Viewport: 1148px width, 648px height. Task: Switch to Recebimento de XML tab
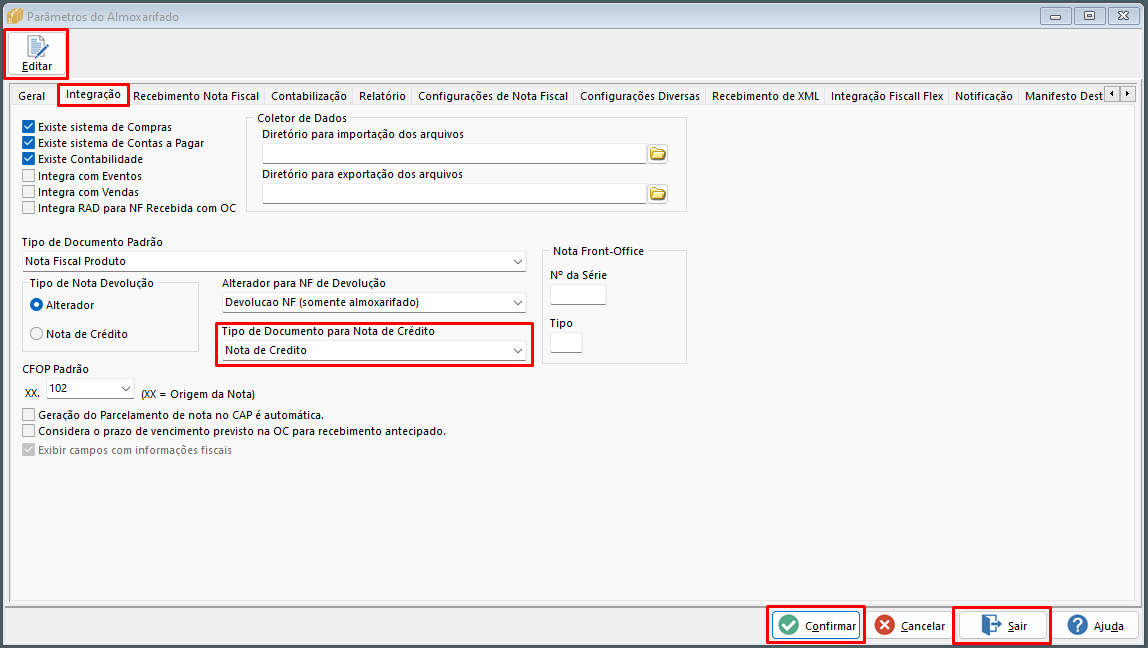click(x=765, y=96)
